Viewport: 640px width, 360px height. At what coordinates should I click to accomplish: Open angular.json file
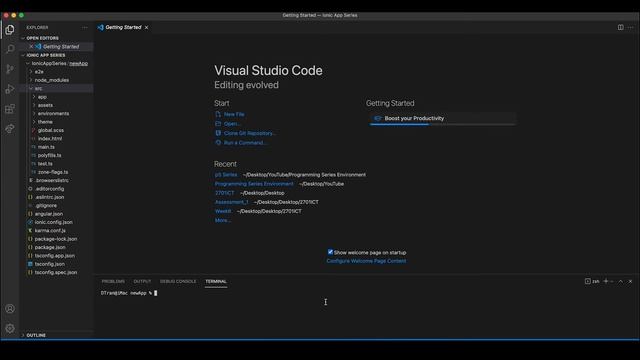point(49,214)
